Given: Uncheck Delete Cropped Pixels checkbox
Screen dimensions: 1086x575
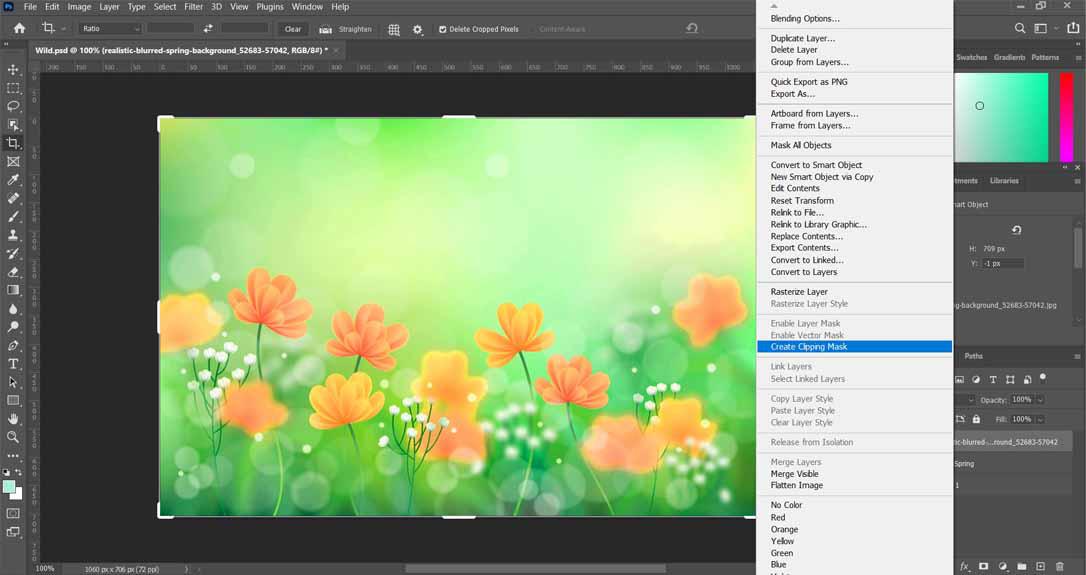Looking at the screenshot, I should (x=443, y=29).
